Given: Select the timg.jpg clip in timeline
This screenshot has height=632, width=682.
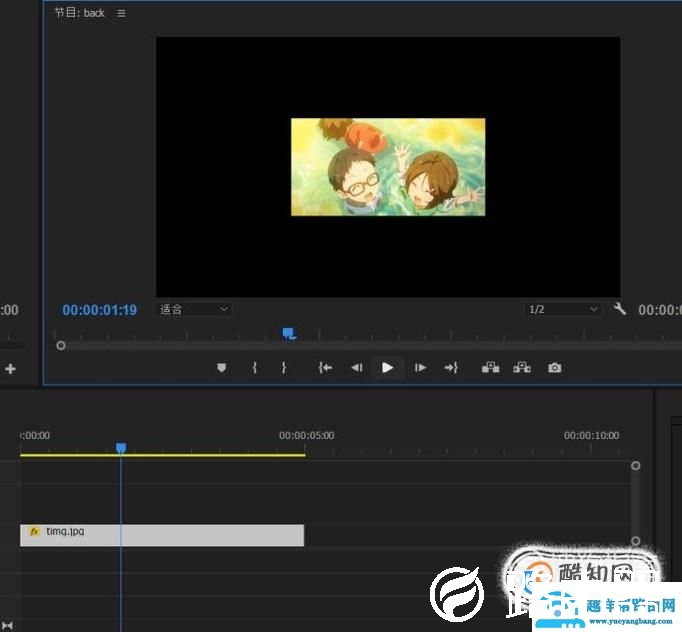Looking at the screenshot, I should [162, 535].
